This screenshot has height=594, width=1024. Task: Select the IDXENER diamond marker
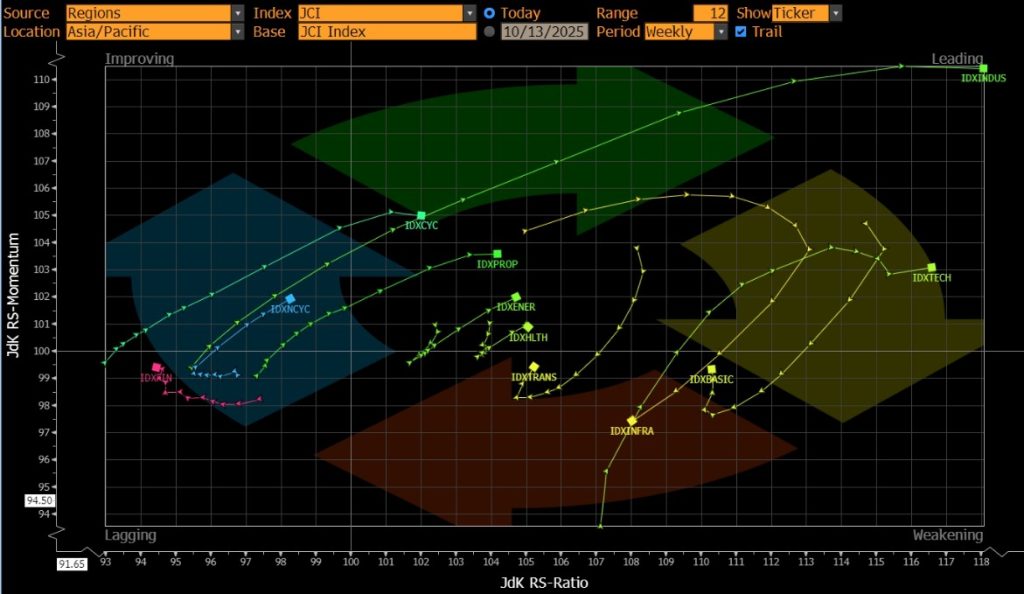point(516,297)
